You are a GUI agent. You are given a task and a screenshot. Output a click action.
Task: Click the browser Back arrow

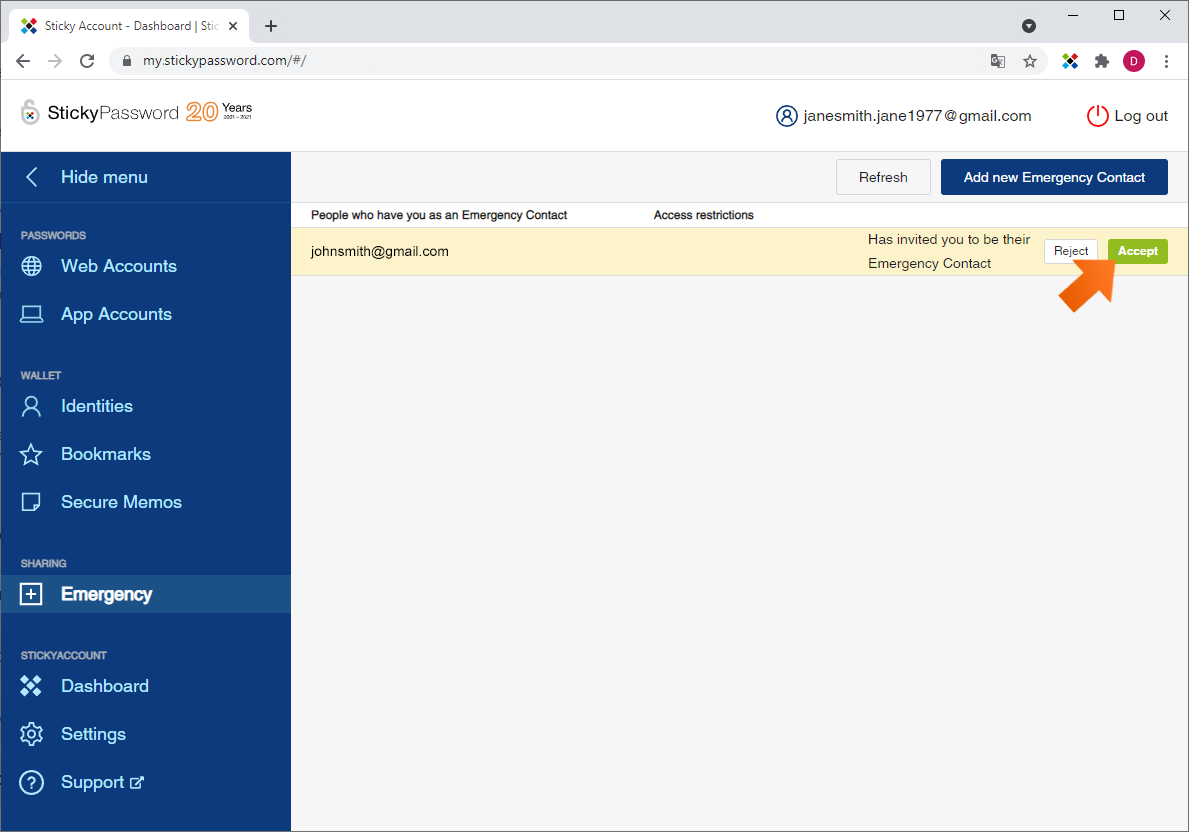click(23, 61)
